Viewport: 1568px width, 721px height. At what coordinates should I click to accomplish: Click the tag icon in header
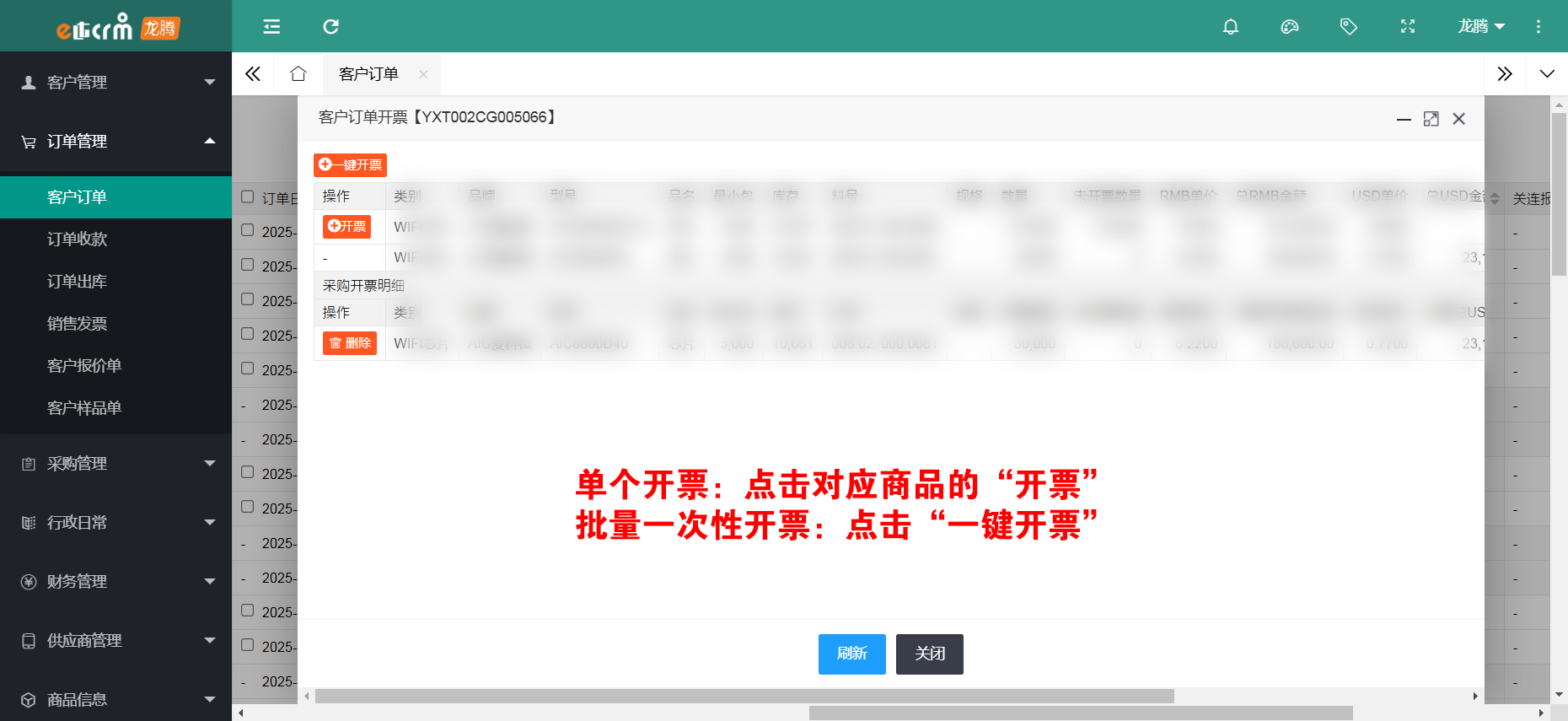pyautogui.click(x=1348, y=27)
